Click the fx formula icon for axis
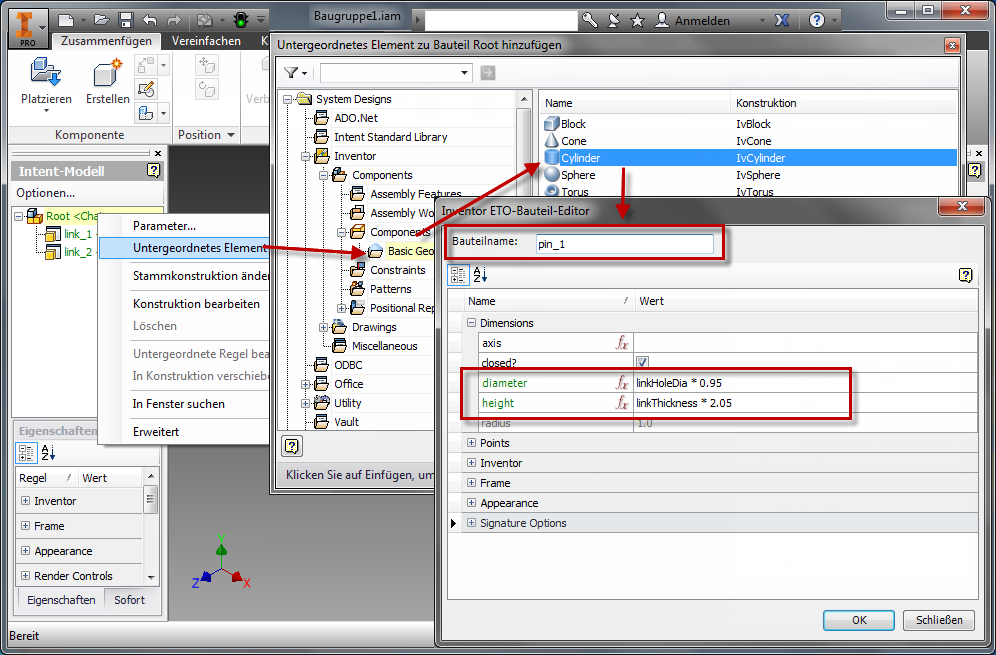 (x=622, y=343)
